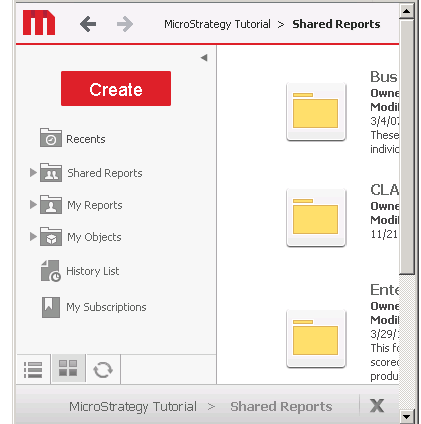The height and width of the screenshot is (424, 421).
Task: Expand the Shared Reports tree node
Action: pyautogui.click(x=33, y=172)
